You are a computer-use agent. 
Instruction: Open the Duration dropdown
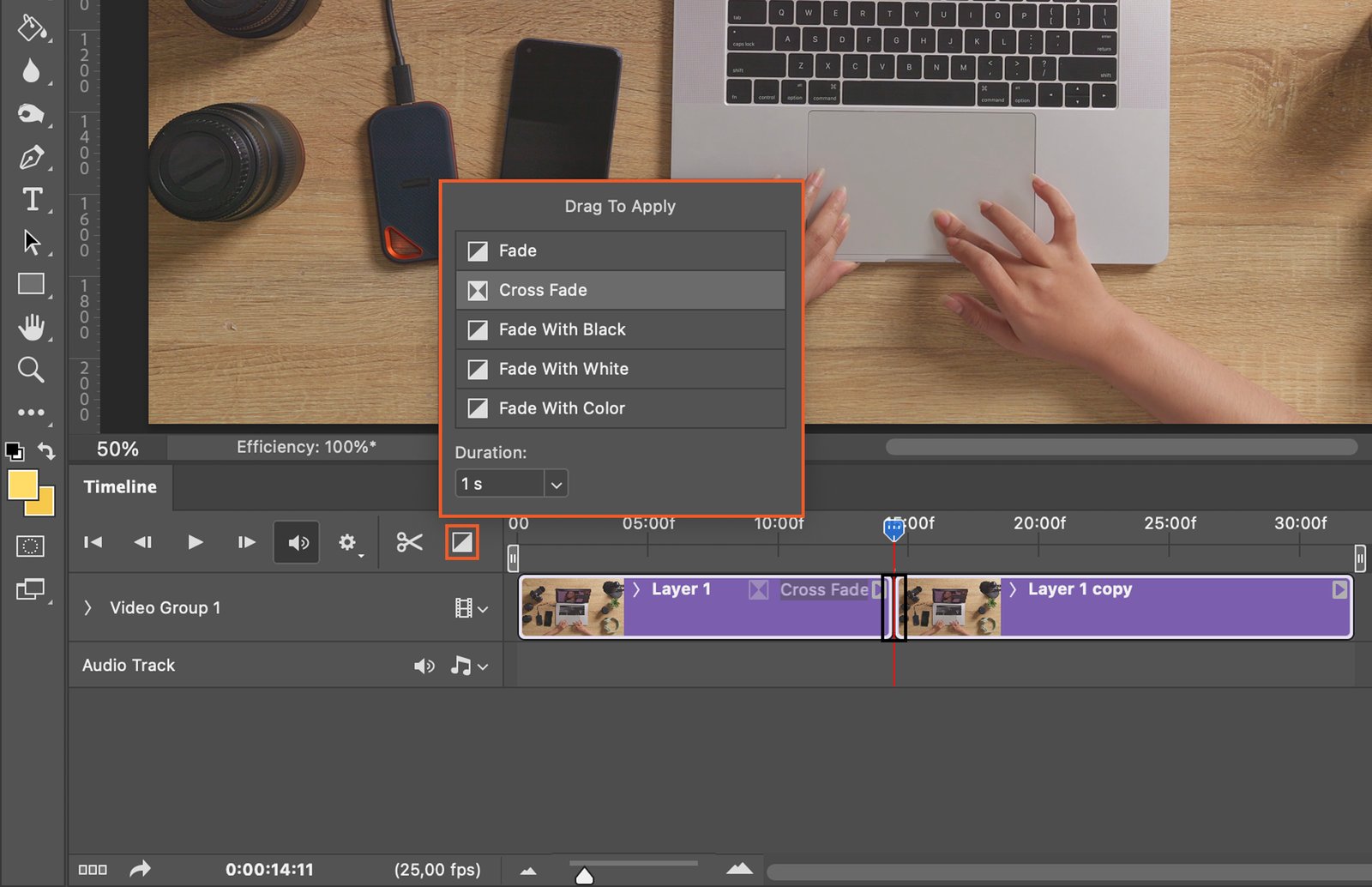click(556, 485)
